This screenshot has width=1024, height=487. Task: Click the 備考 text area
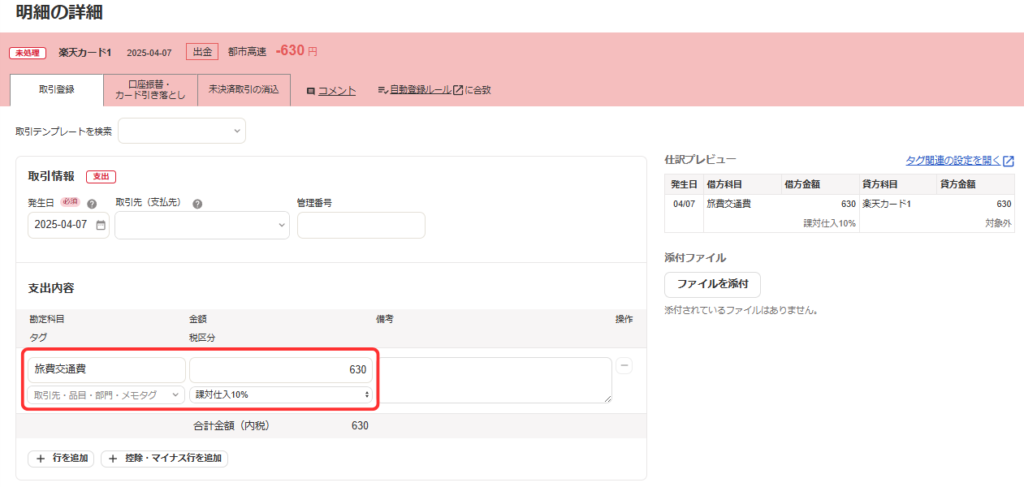coord(494,380)
